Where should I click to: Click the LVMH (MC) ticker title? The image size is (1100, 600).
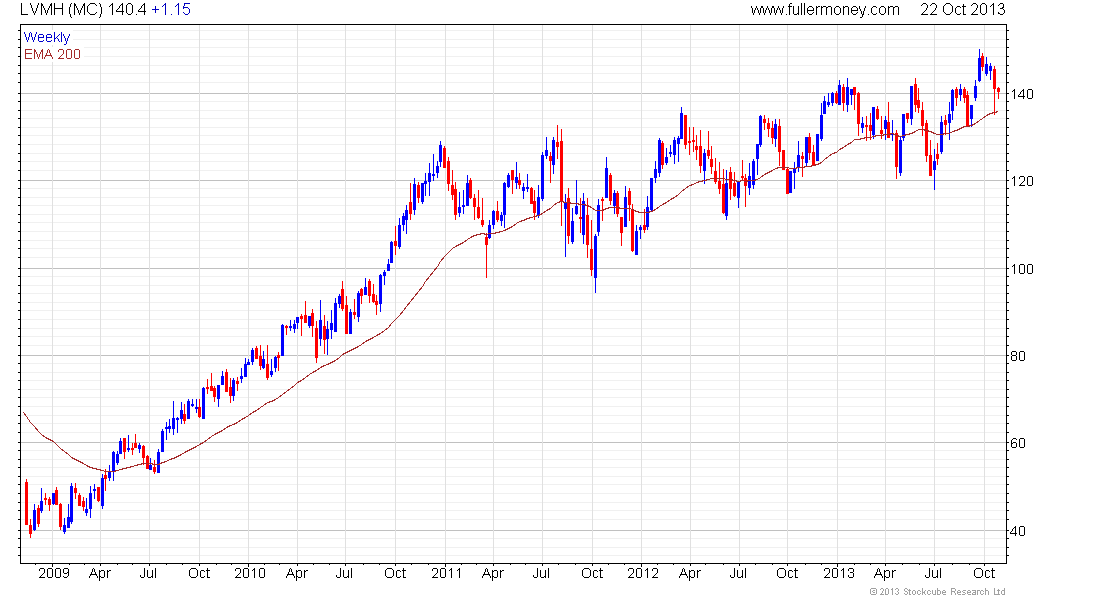point(62,10)
